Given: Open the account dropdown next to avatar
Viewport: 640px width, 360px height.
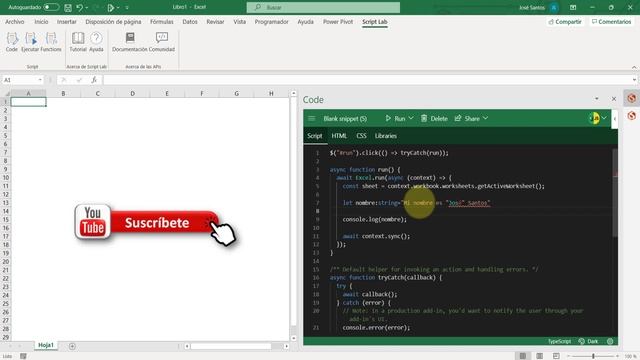Looking at the screenshot, I should (x=604, y=118).
